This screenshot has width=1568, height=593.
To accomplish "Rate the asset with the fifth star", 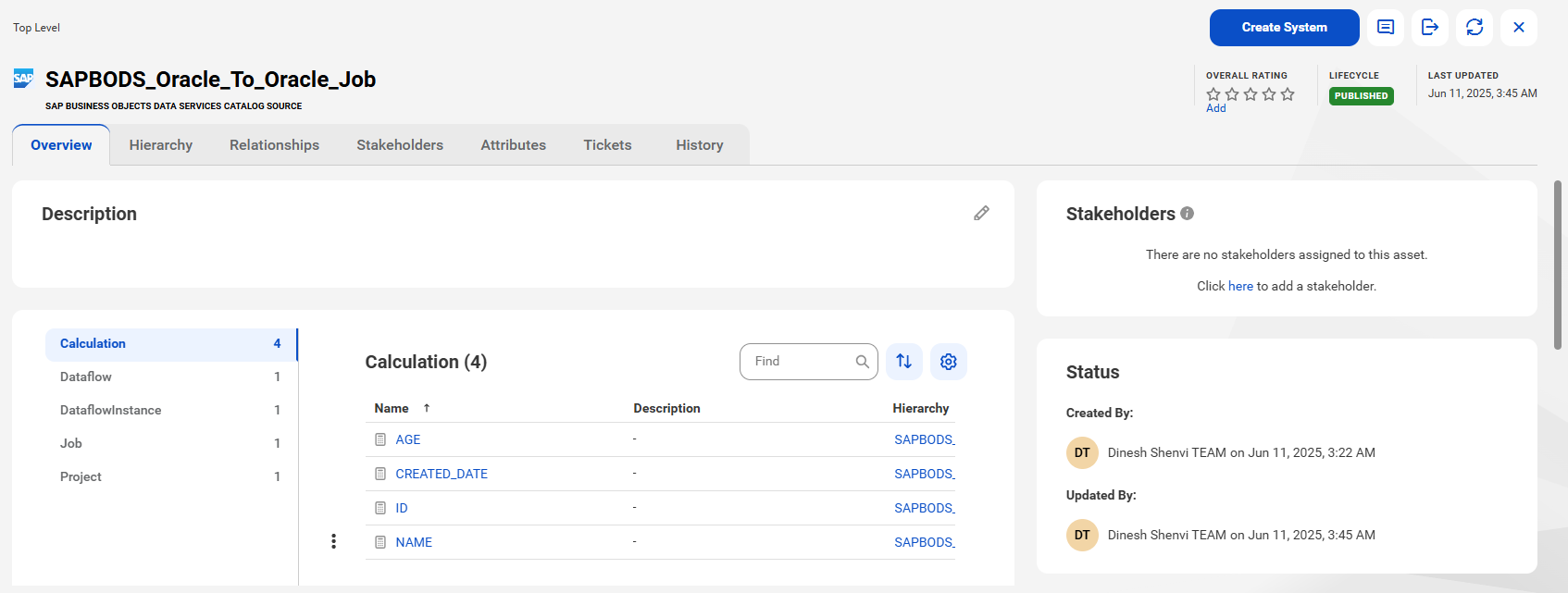I will pos(1288,94).
